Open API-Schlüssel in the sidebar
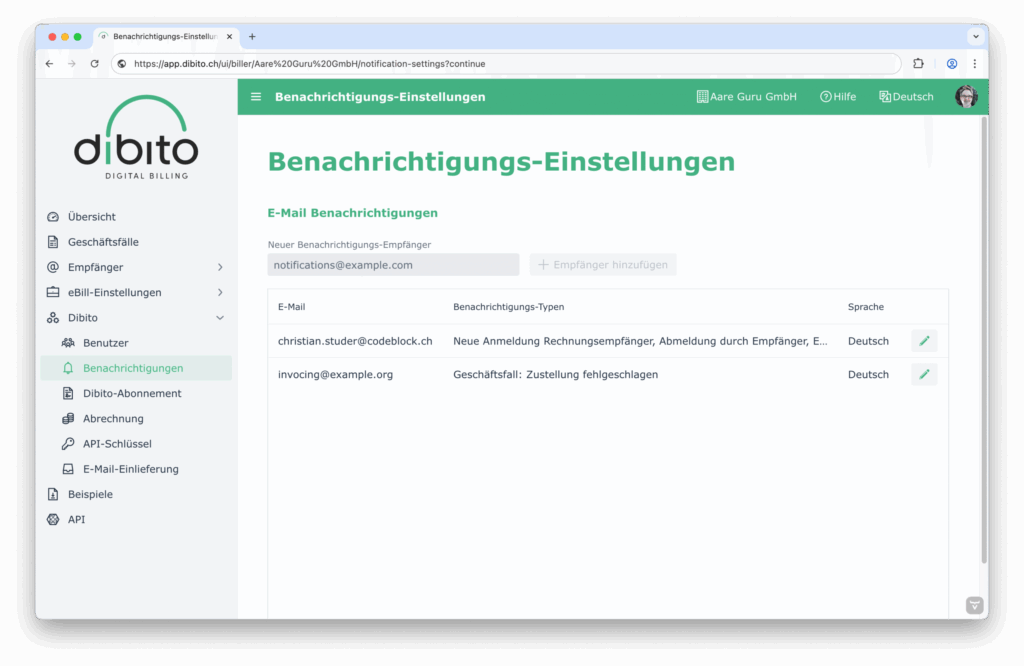 pos(117,444)
